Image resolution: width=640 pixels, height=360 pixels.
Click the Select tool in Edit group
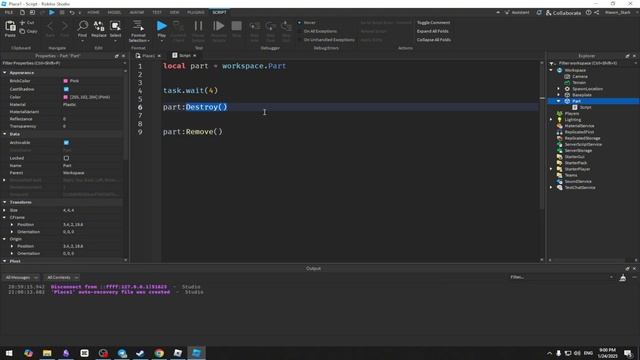point(116,27)
